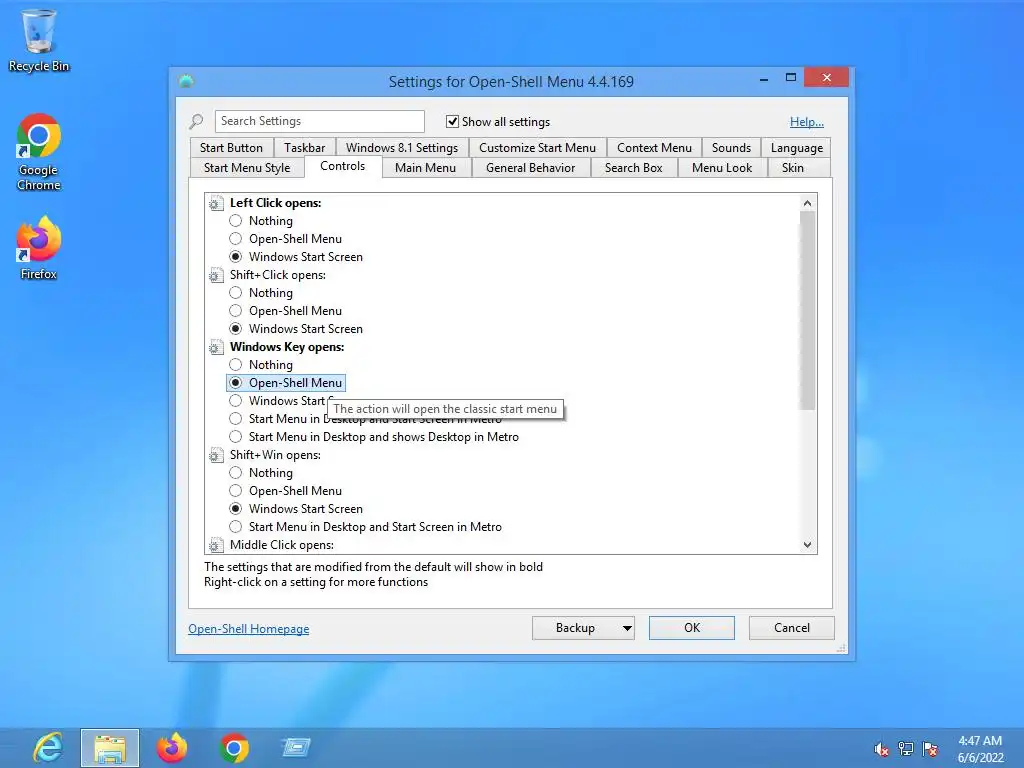Click the gear icon beside Left Click opens

[x=216, y=204]
